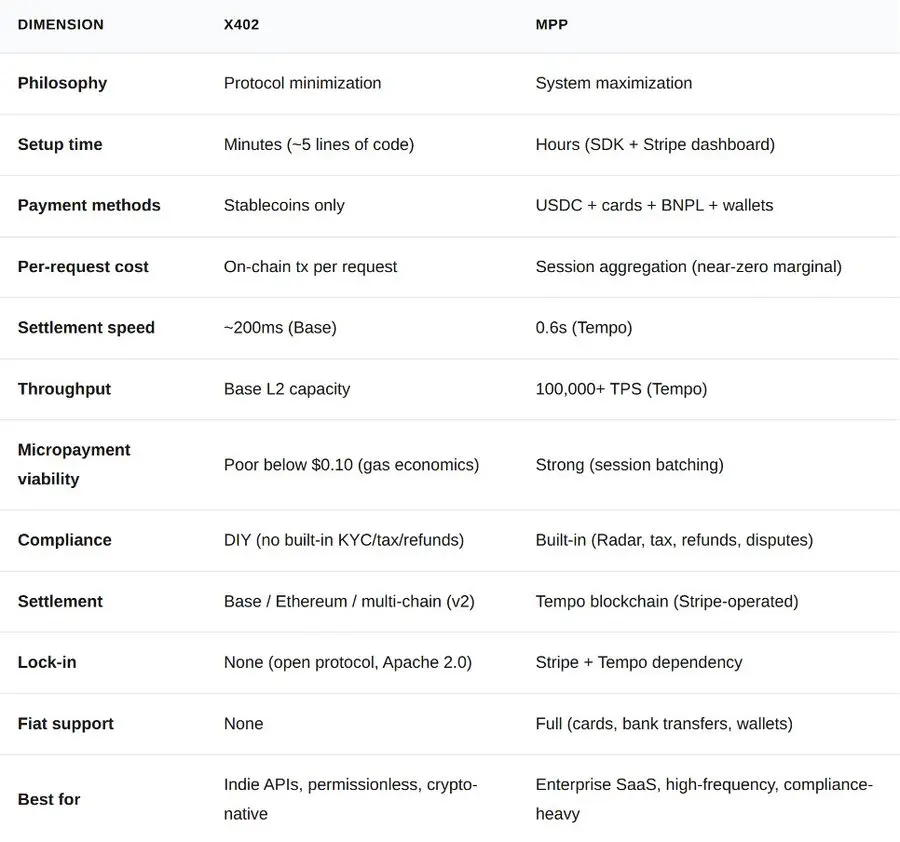
Task: Click the Per-request cost row label
Action: click(83, 267)
